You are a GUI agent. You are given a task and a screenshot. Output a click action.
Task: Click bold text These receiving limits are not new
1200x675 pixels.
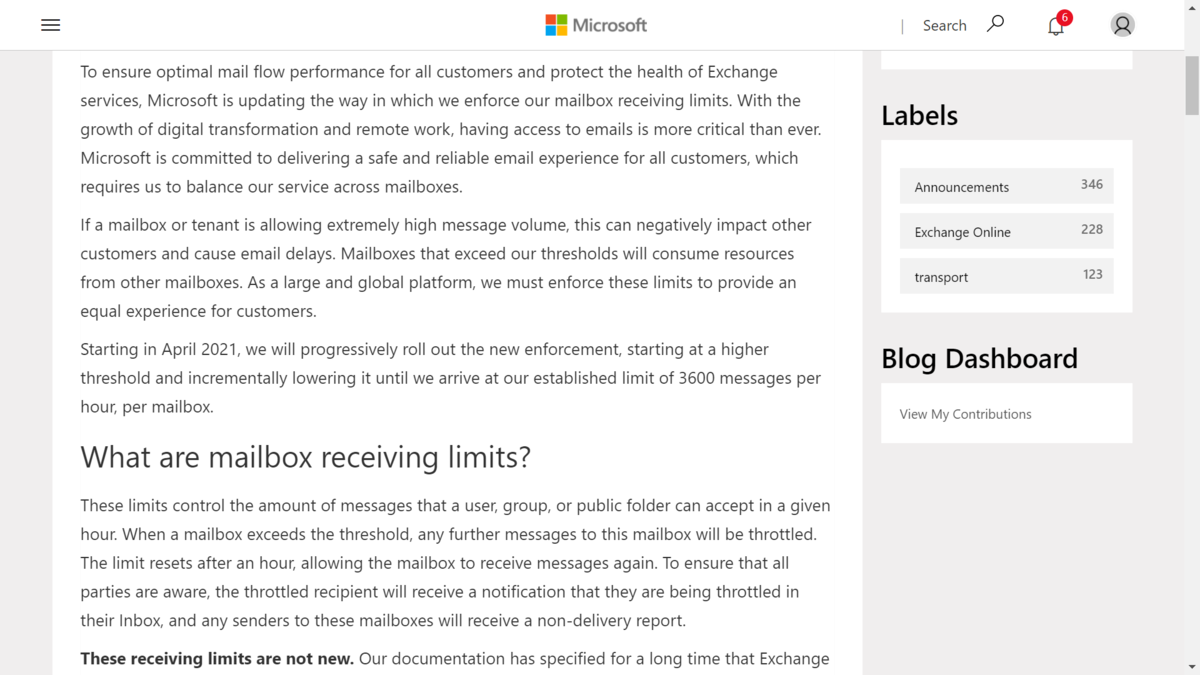(x=217, y=658)
